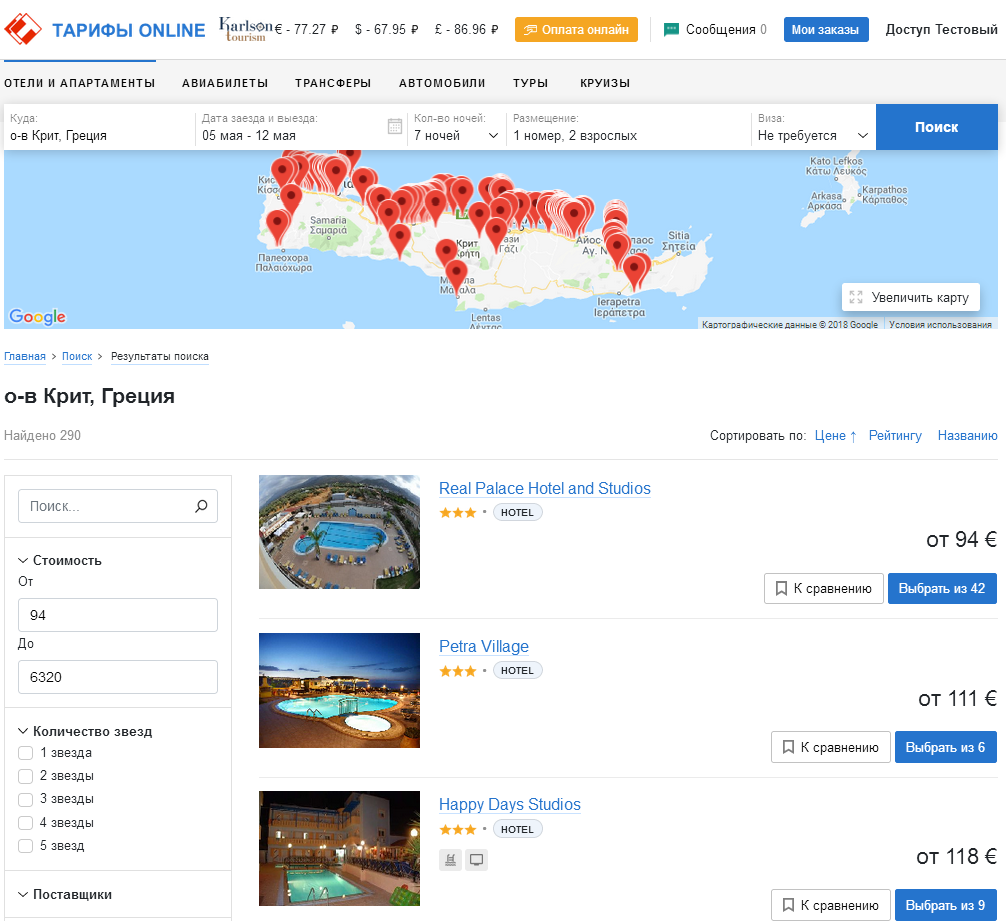
Task: Click the Google logo on the map
Action: pos(38,317)
